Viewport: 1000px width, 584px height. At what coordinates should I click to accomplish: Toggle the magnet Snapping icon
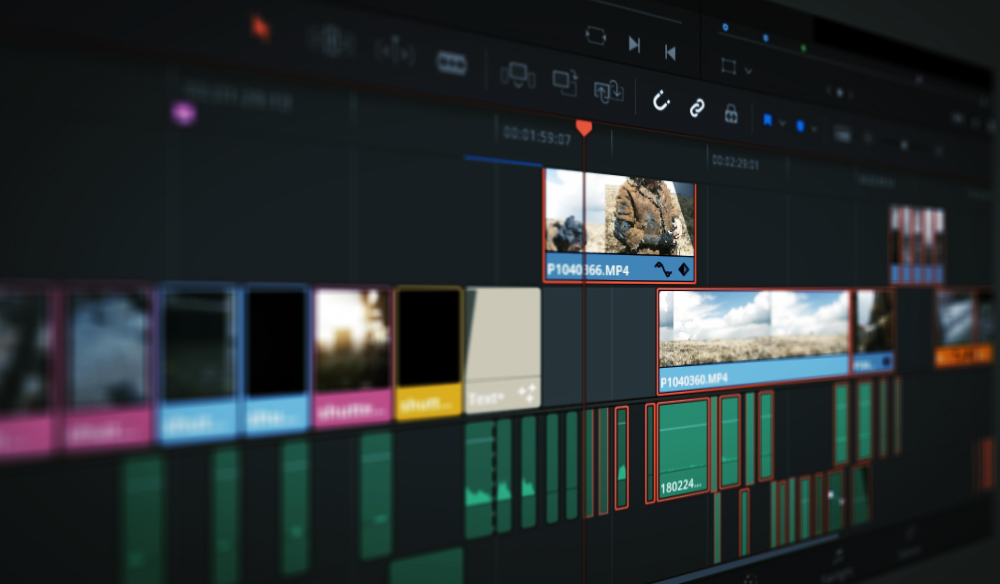(x=661, y=101)
